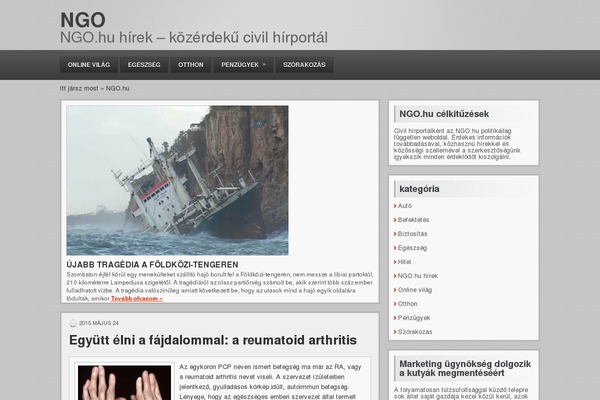Open the Együtt élni a fájdalommal article title

point(213,340)
